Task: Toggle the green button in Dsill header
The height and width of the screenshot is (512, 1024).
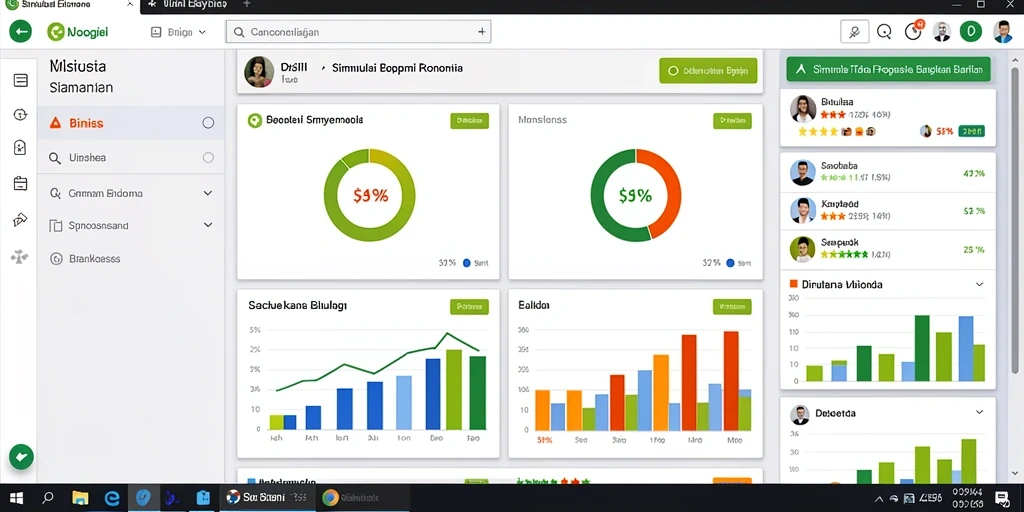Action: click(708, 71)
